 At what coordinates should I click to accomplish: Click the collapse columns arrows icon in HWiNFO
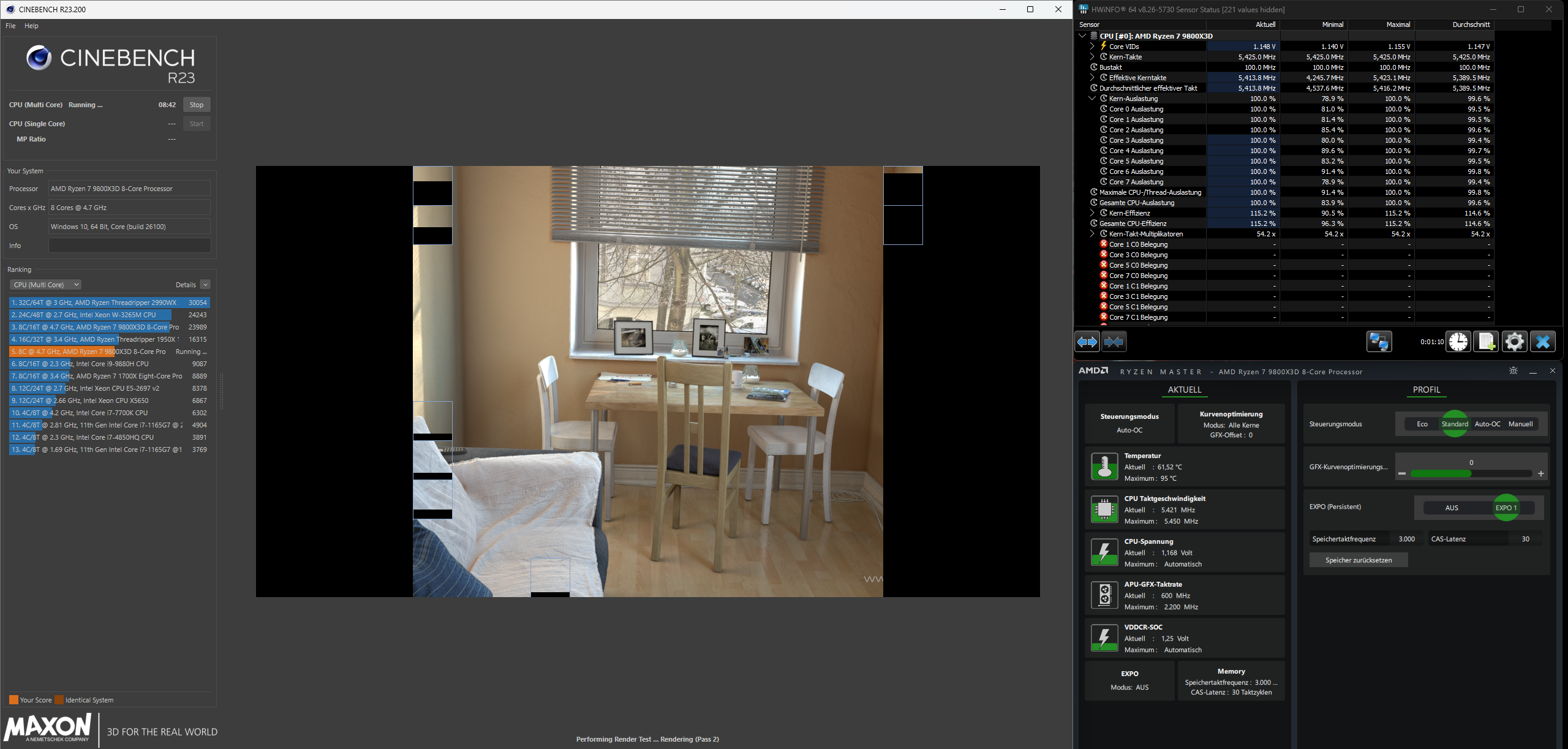[x=1114, y=341]
